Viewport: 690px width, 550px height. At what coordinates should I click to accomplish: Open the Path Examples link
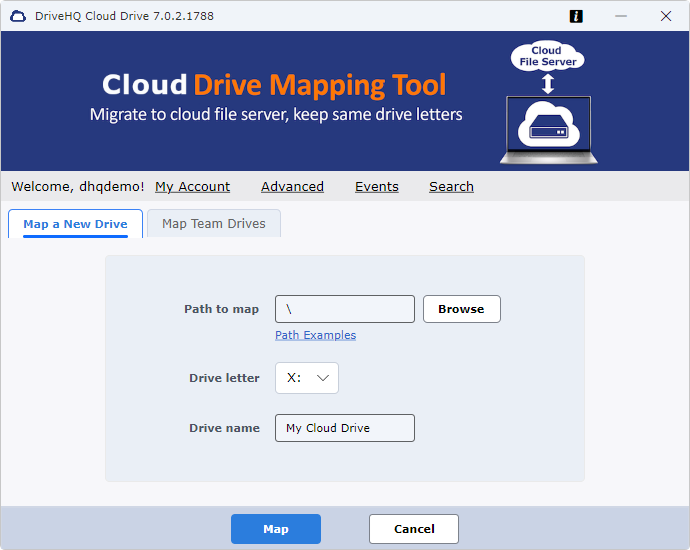coord(316,335)
